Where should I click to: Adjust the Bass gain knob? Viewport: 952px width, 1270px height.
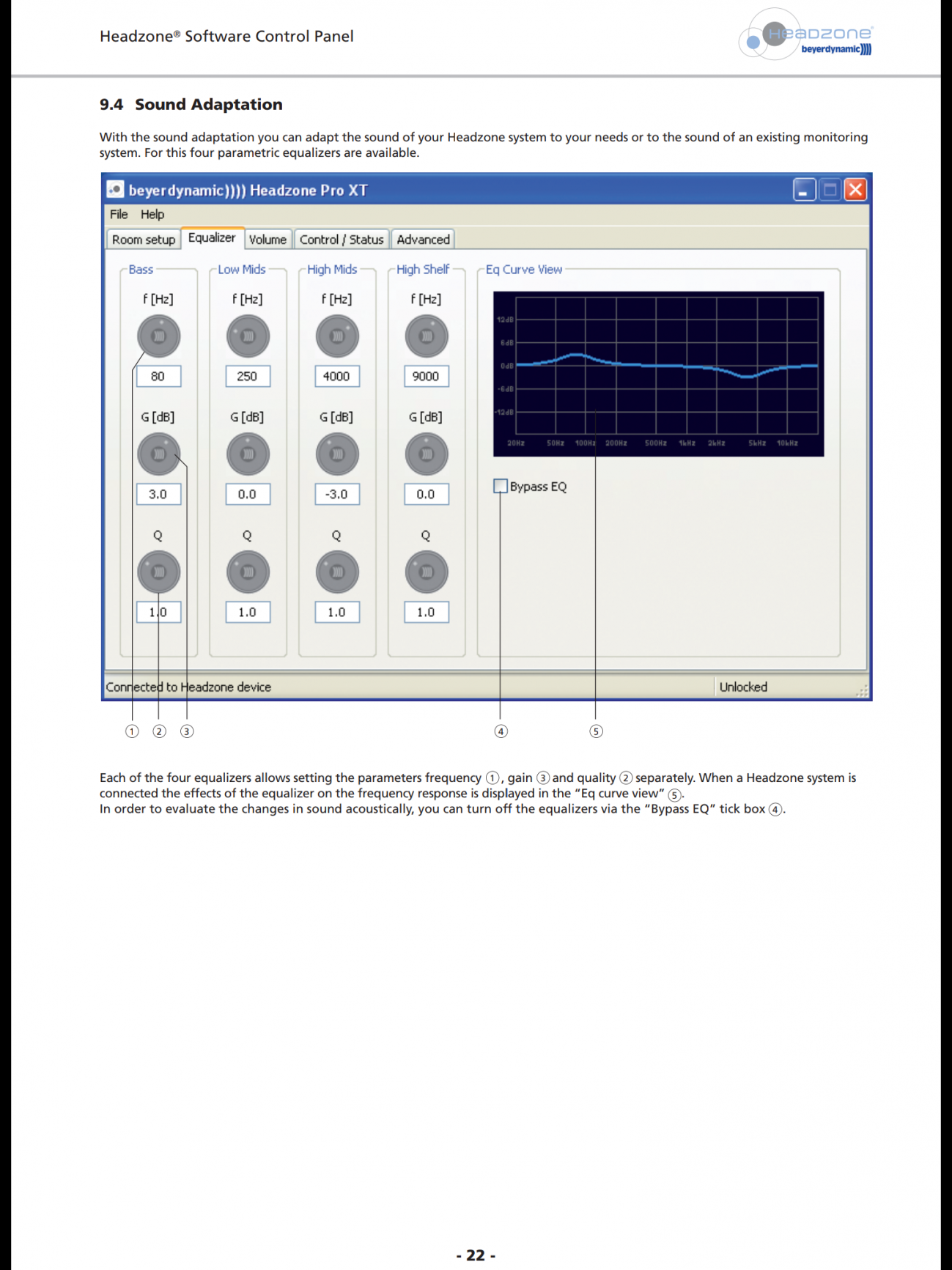[x=158, y=454]
